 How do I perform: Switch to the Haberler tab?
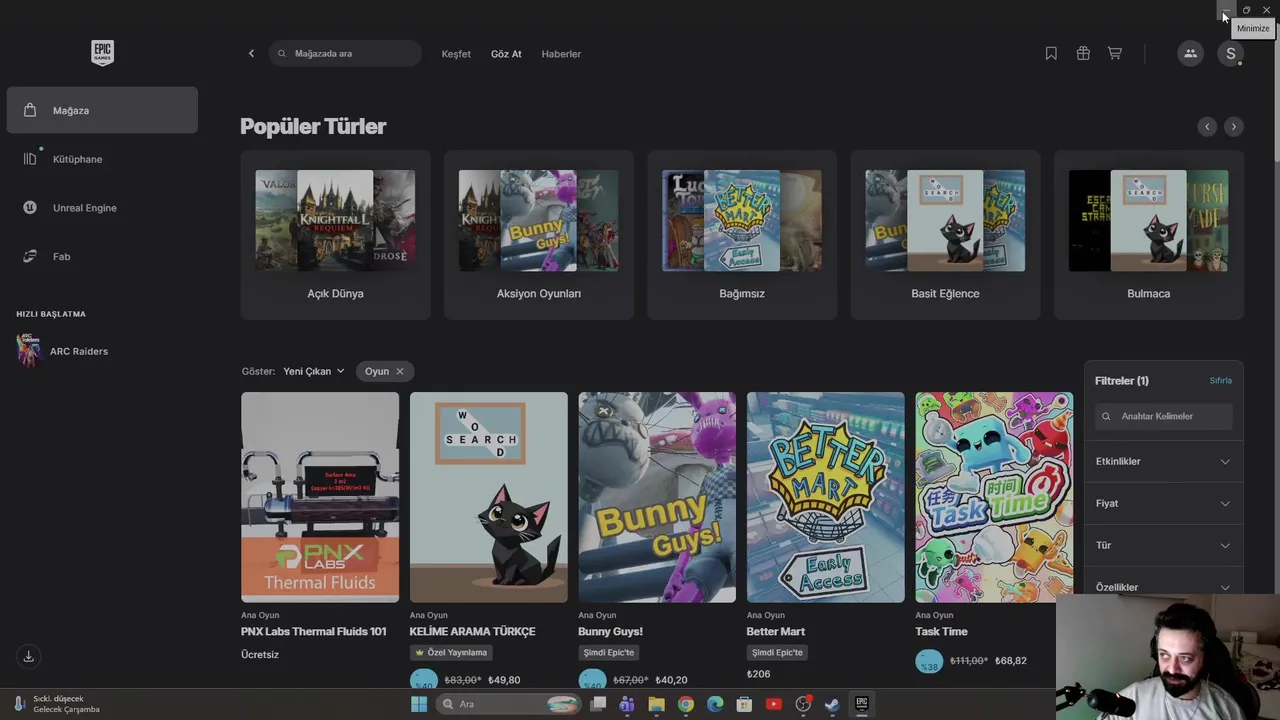pos(561,54)
